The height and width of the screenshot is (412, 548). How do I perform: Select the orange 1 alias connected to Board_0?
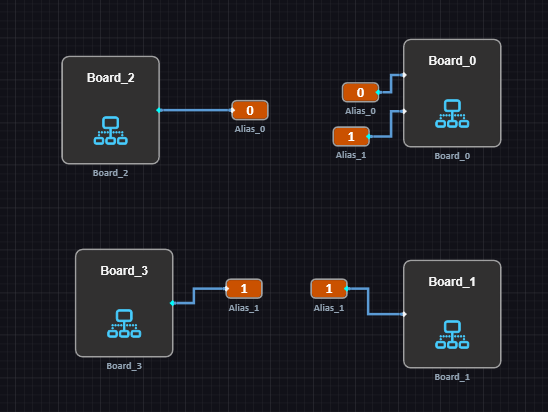351,136
